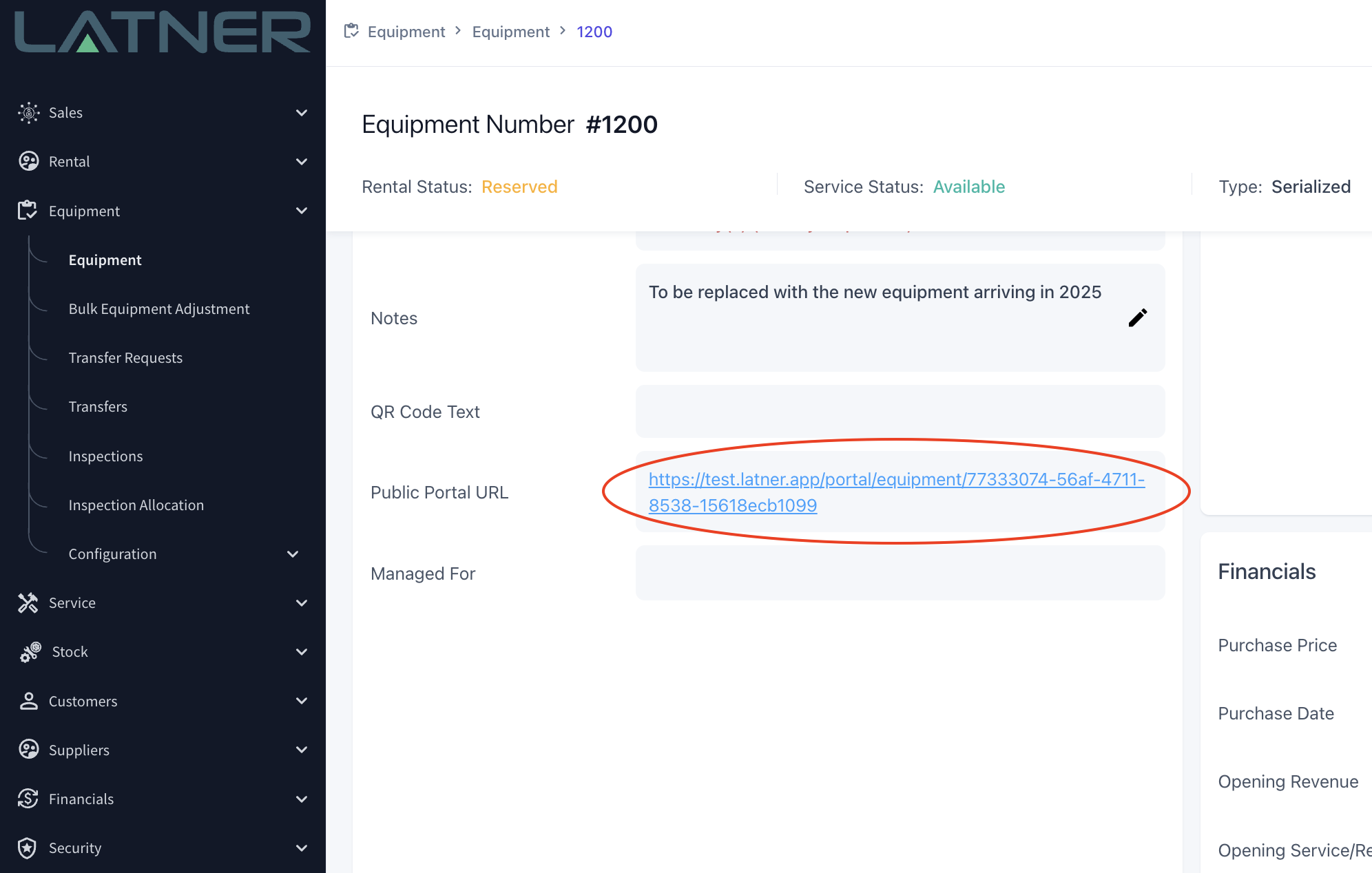Click the Stock gears icon
This screenshot has width=1372, height=873.
[30, 652]
